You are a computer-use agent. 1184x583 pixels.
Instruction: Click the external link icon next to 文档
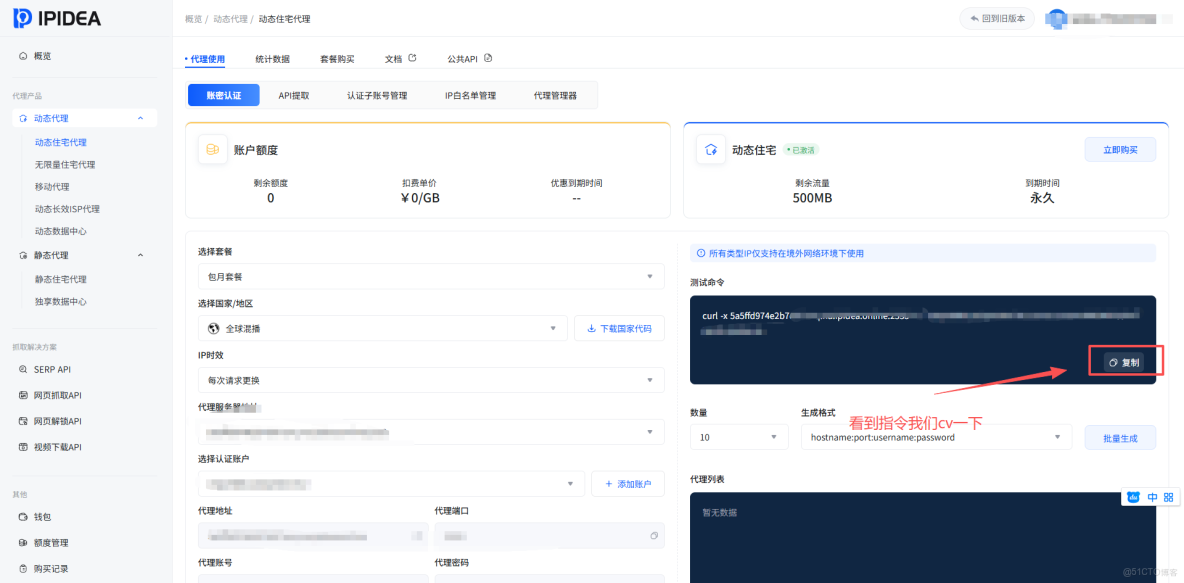pos(411,57)
